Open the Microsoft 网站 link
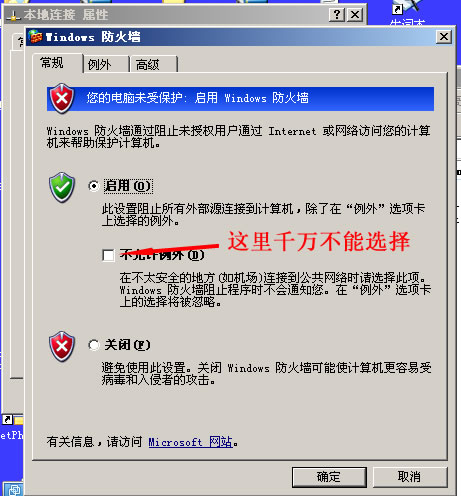Viewport: 461px width, 496px height. pos(190,442)
